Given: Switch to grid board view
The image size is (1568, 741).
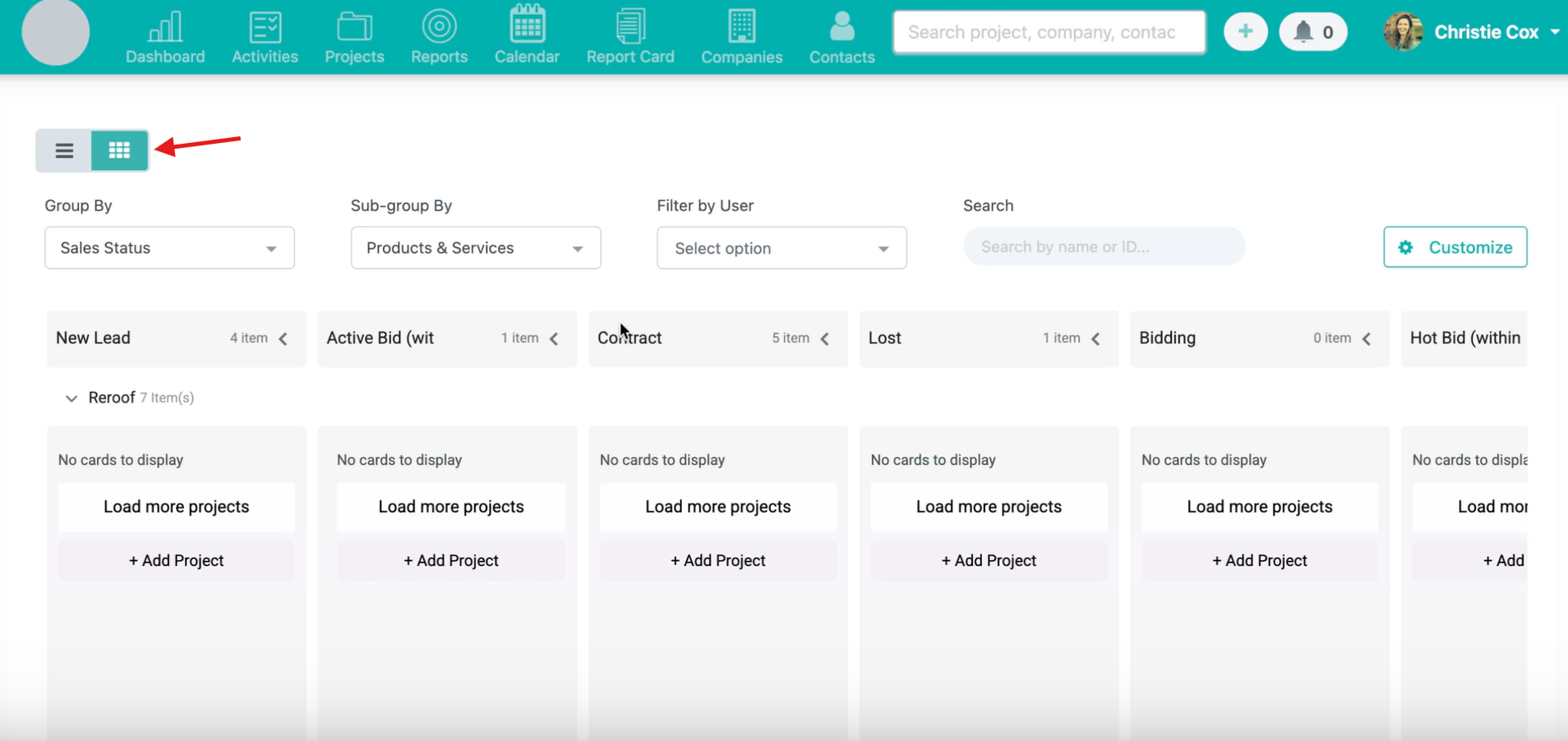Looking at the screenshot, I should (x=120, y=150).
